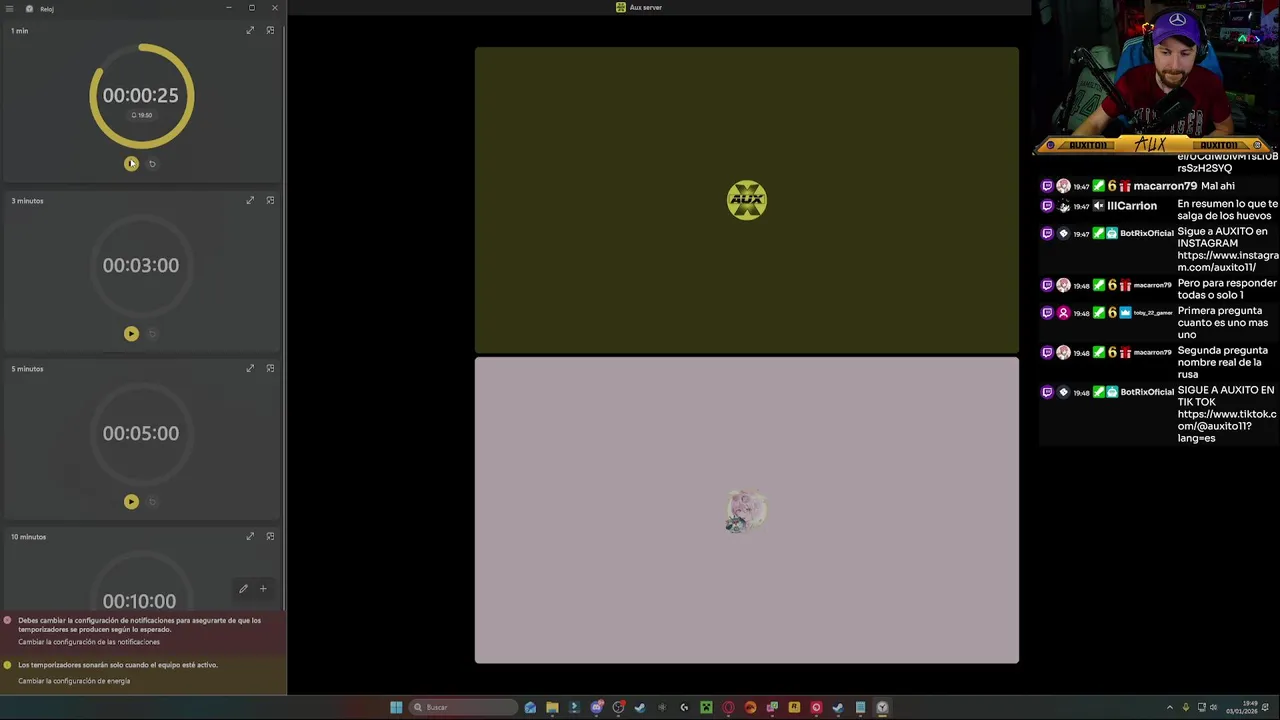Reset the 1 min timer
1280x720 pixels.
tap(152, 164)
